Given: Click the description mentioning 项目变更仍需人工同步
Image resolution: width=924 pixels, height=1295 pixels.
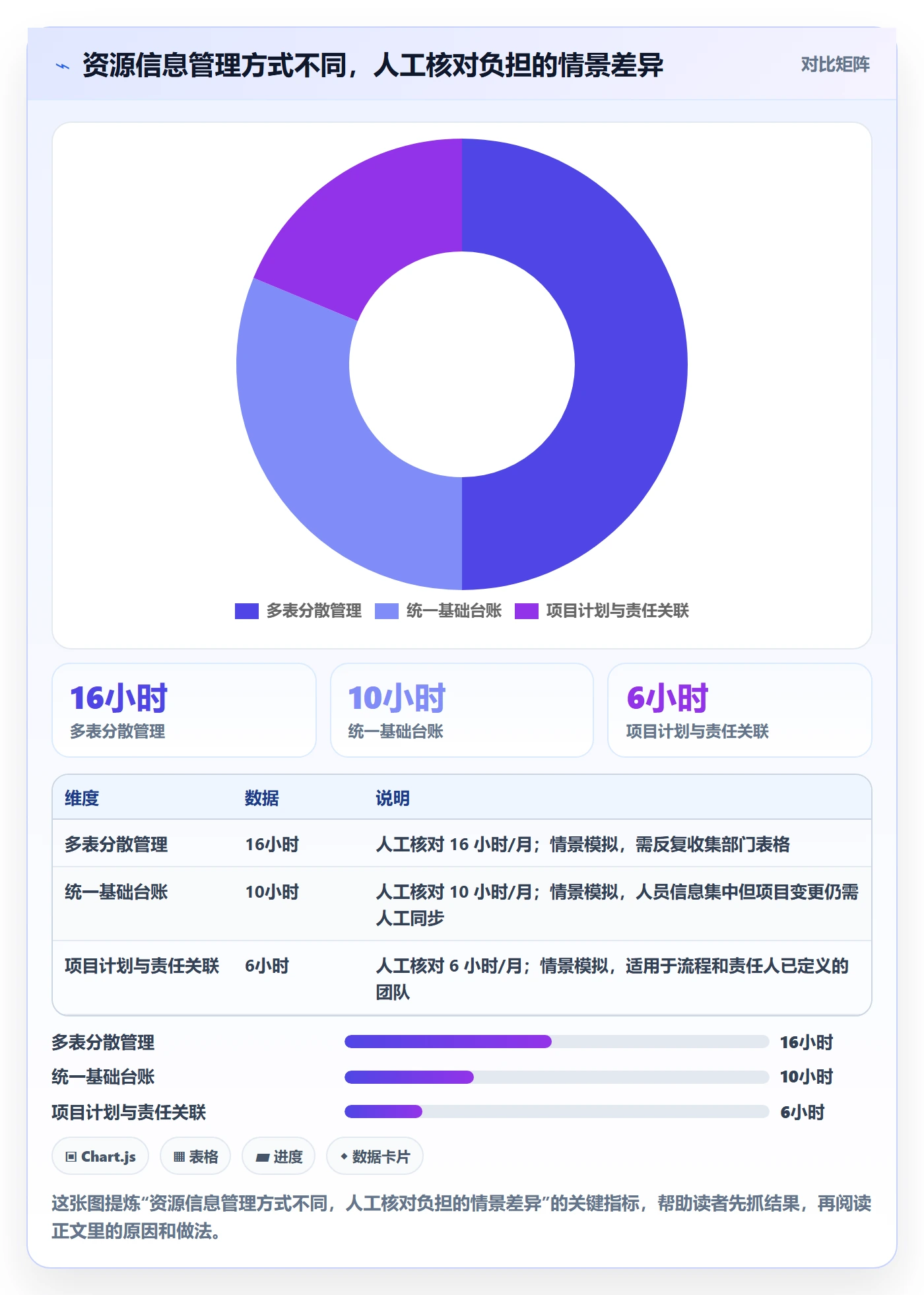Looking at the screenshot, I should [x=617, y=905].
